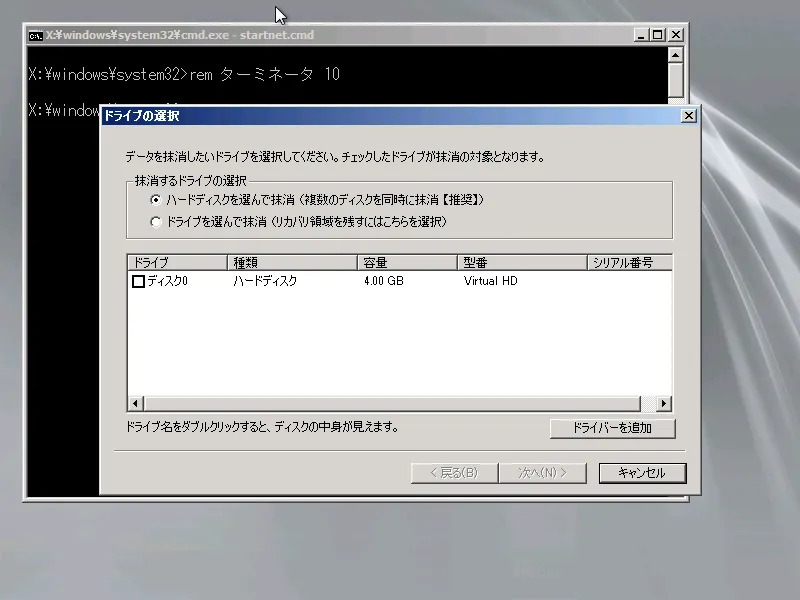Click the 4.00 GB capacity cell
Viewport: 800px width, 600px height.
(x=384, y=281)
